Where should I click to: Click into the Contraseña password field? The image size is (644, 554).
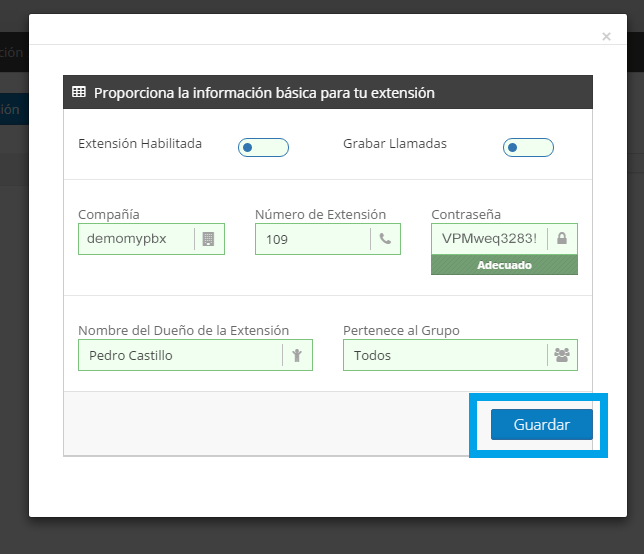tap(489, 239)
